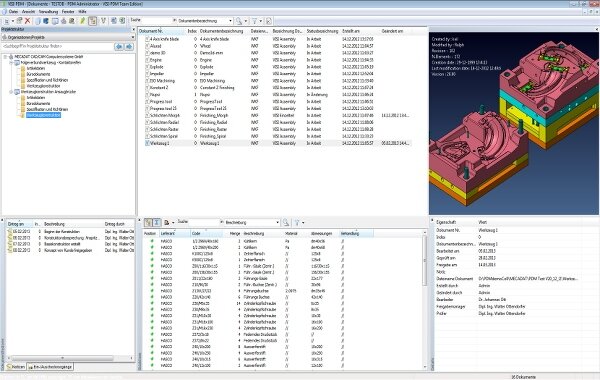Sort parts list by Behandlung column header
The image size is (600, 380).
356,233
